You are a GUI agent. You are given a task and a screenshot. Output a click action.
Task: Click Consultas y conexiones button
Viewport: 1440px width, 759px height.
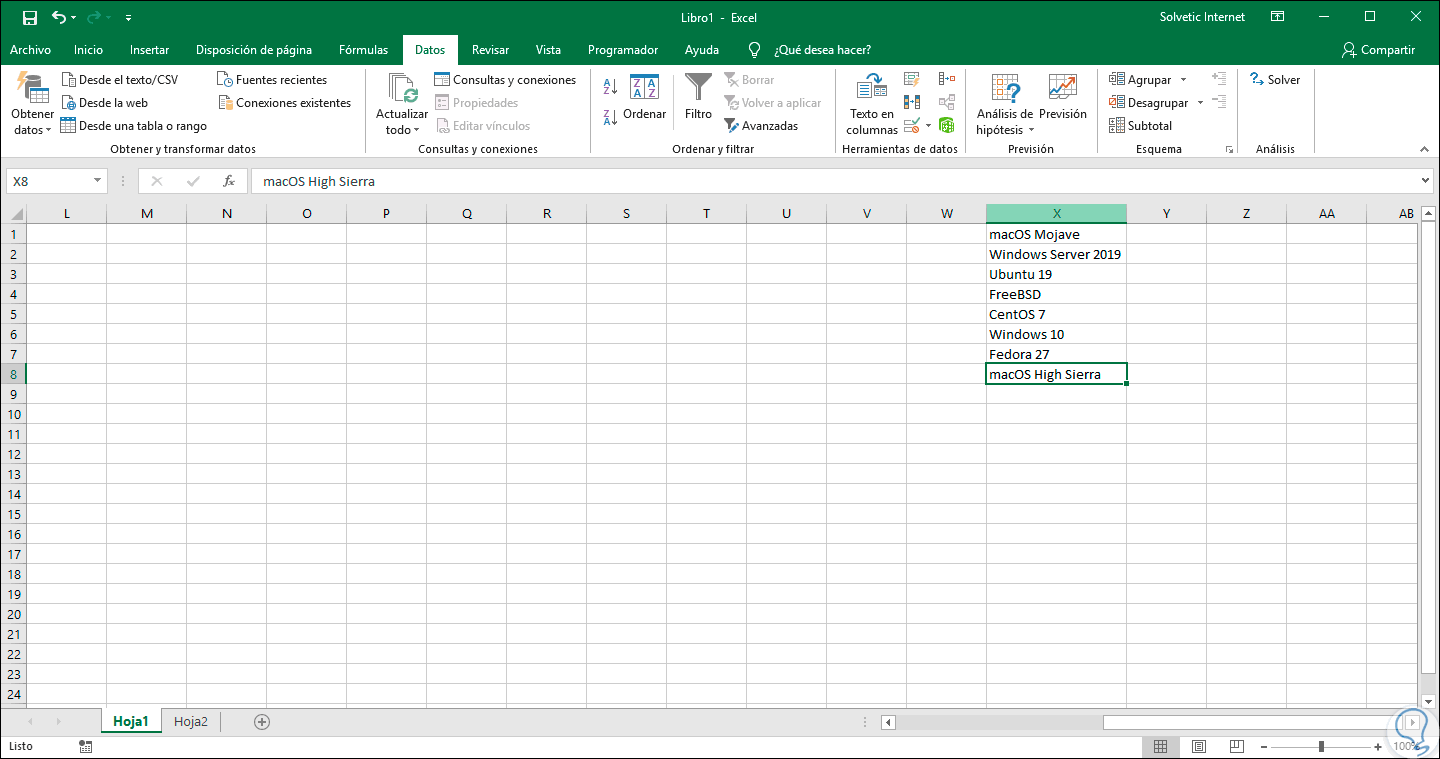point(505,80)
